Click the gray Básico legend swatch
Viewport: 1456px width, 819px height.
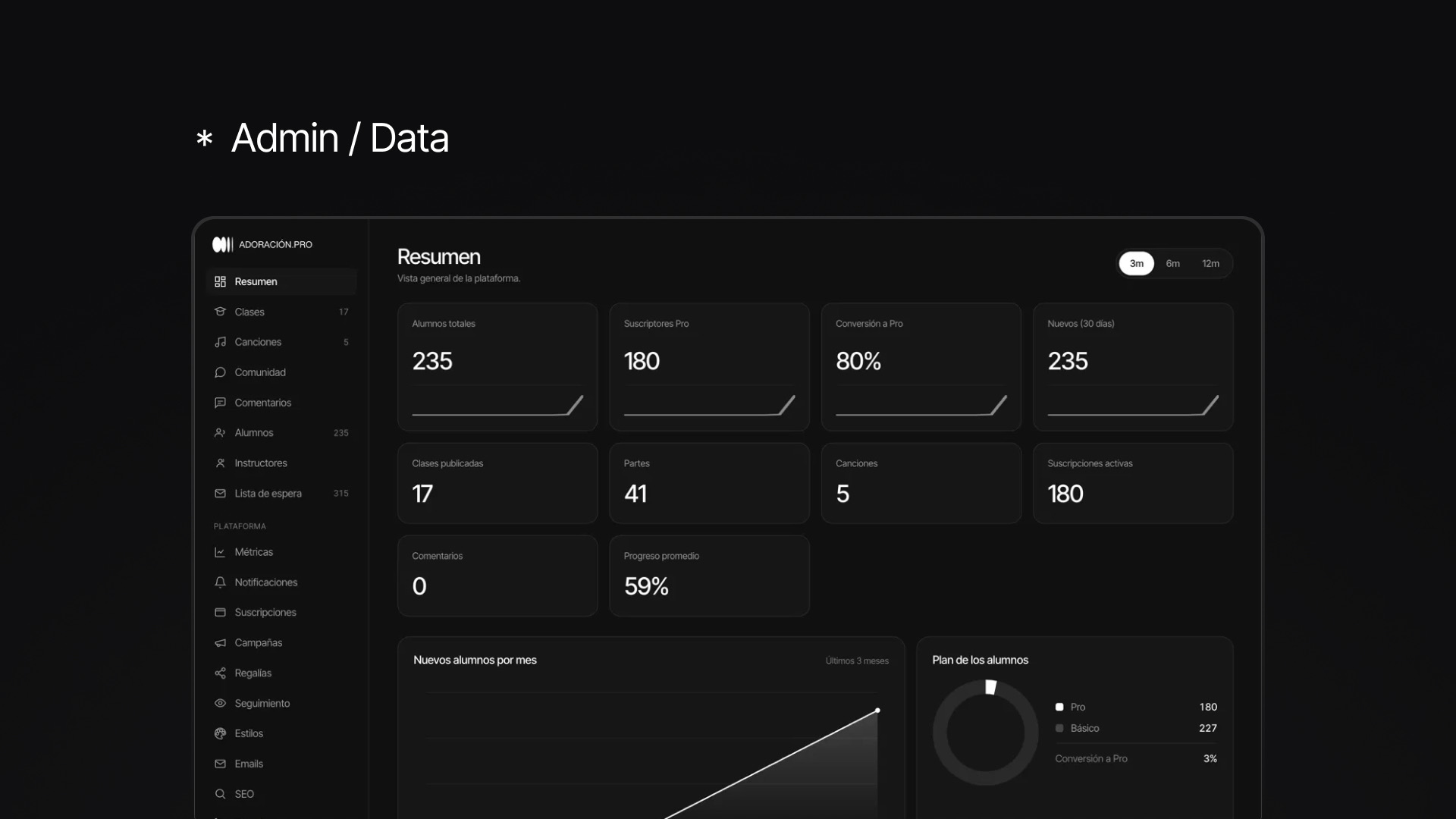coord(1059,728)
